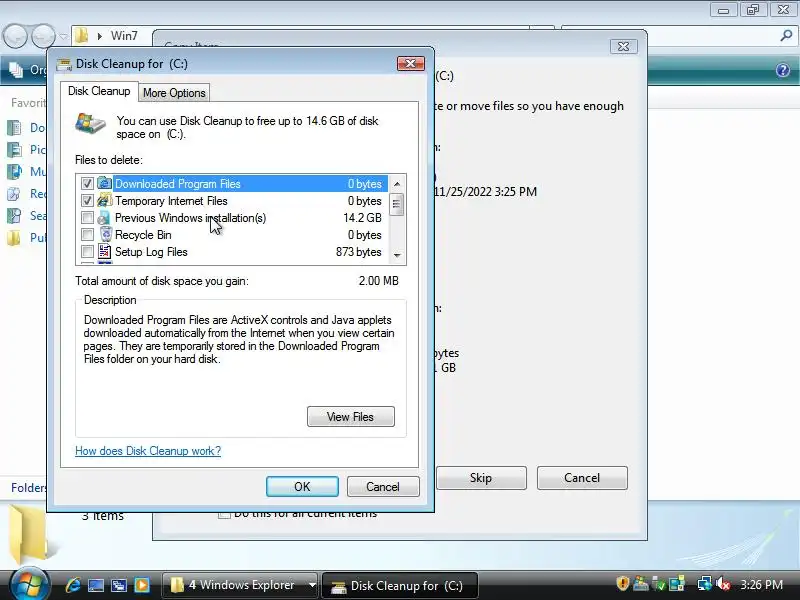Click the Previous Windows installation icon

coord(105,217)
